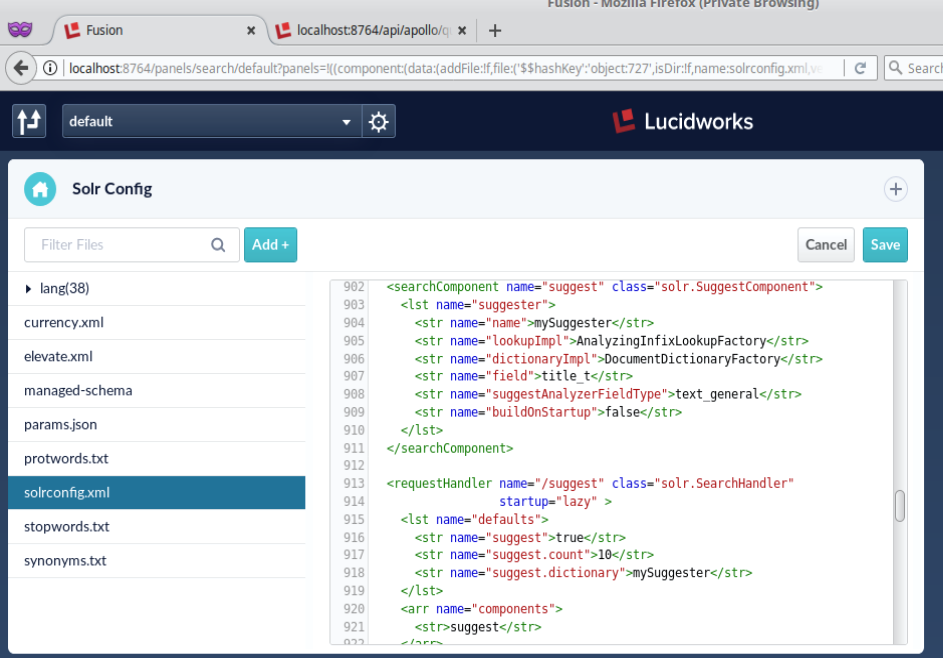Click the browser URL address bar
Screen dimensions: 943x658
point(445,68)
